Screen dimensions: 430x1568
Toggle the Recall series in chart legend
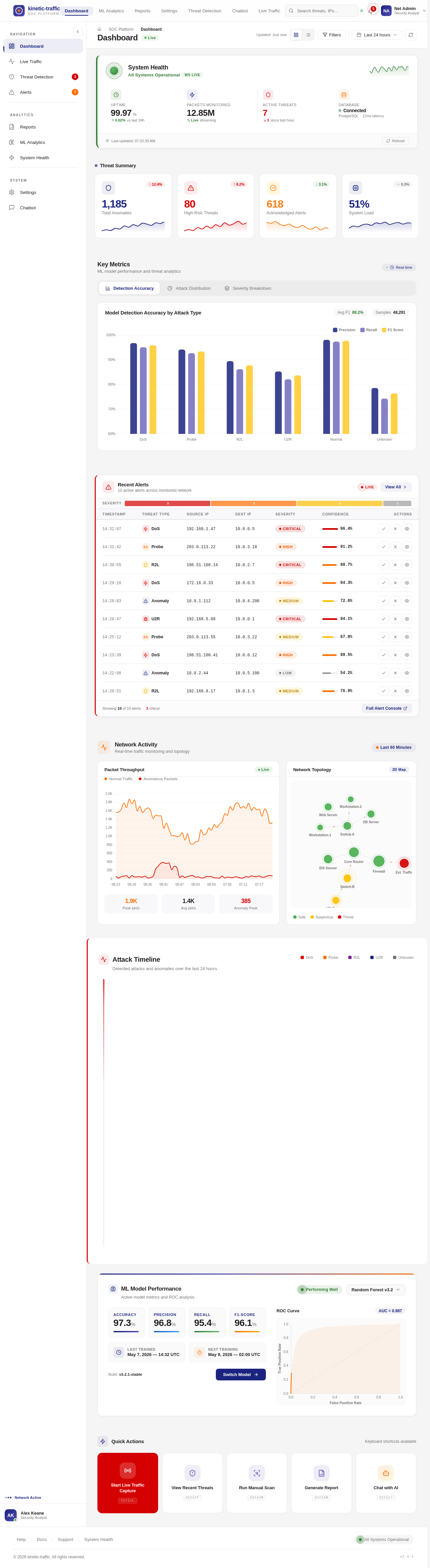(x=369, y=330)
